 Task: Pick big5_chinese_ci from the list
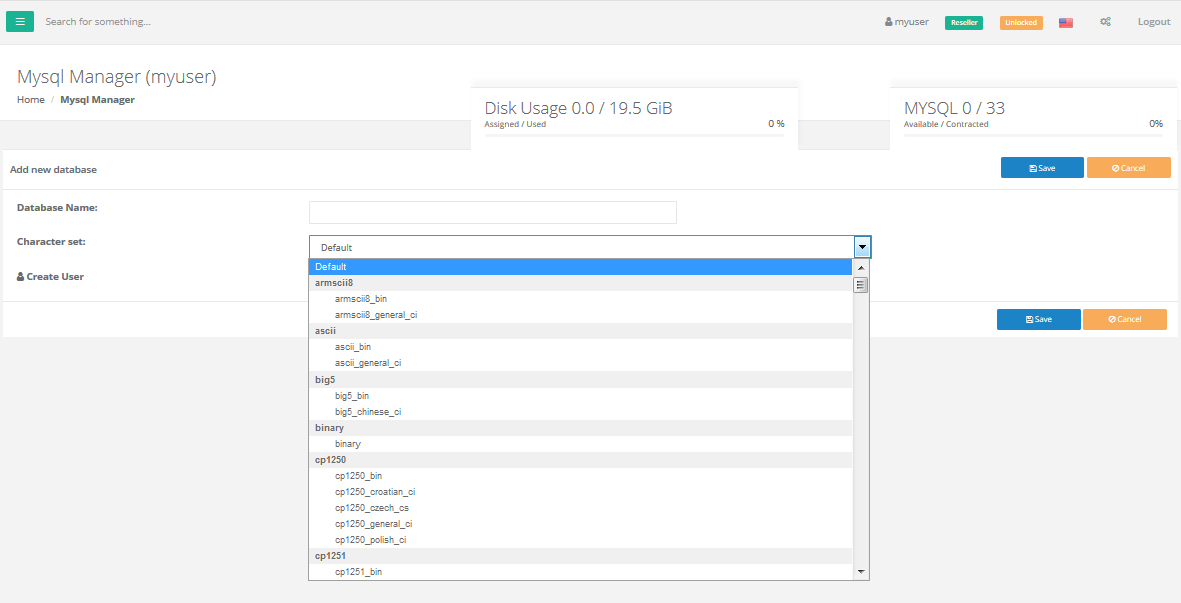[x=581, y=412]
